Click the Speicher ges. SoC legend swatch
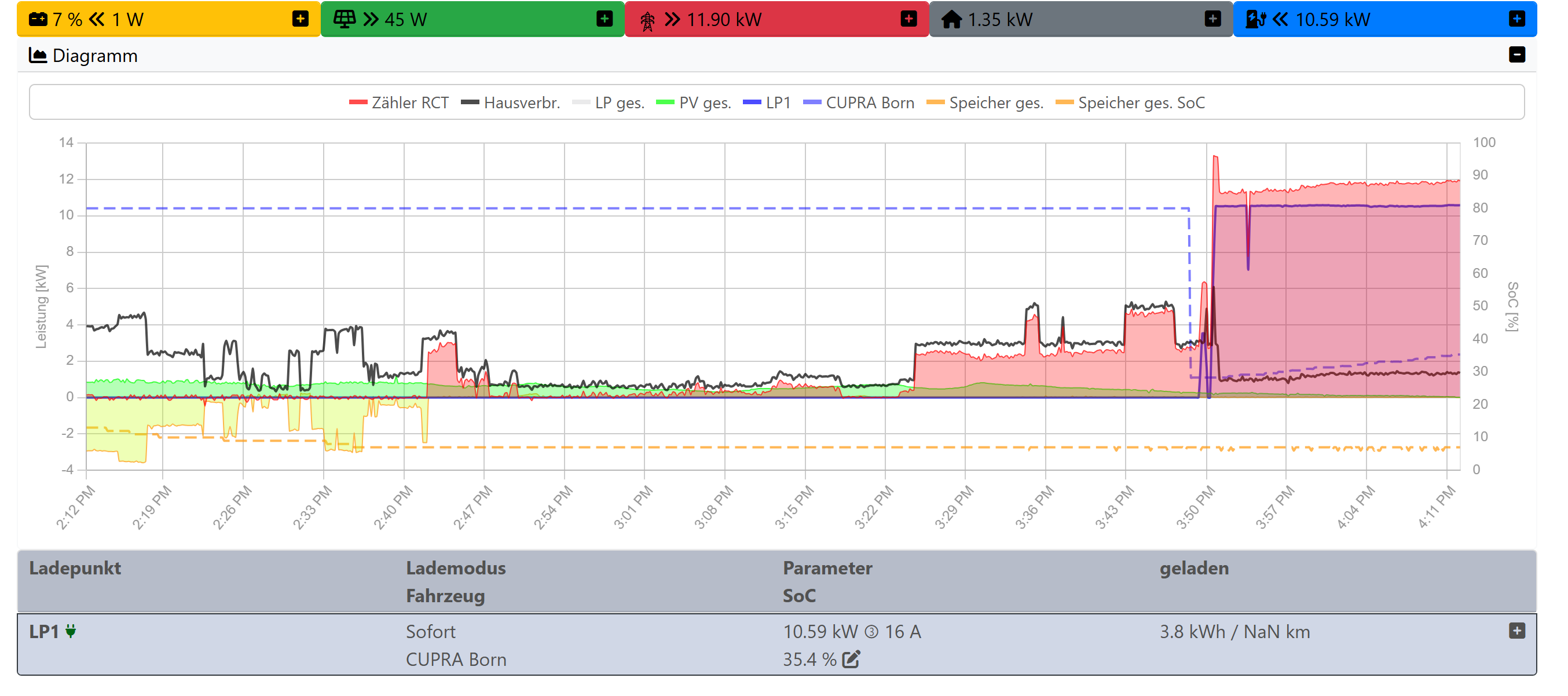 tap(1065, 103)
